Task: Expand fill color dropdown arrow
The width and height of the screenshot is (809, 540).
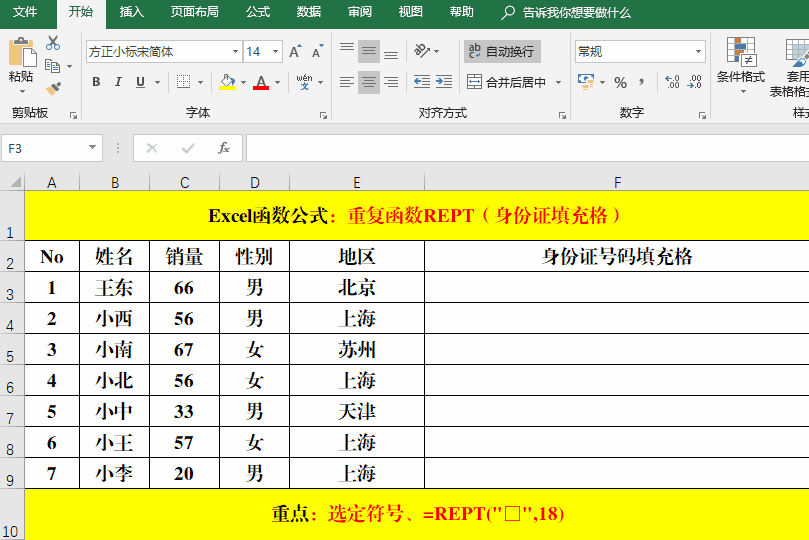Action: coord(243,82)
